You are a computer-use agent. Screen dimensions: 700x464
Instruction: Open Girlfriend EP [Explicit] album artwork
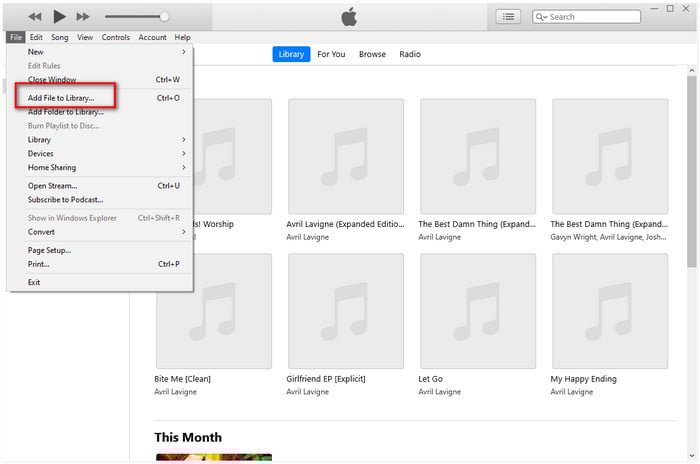(x=346, y=311)
